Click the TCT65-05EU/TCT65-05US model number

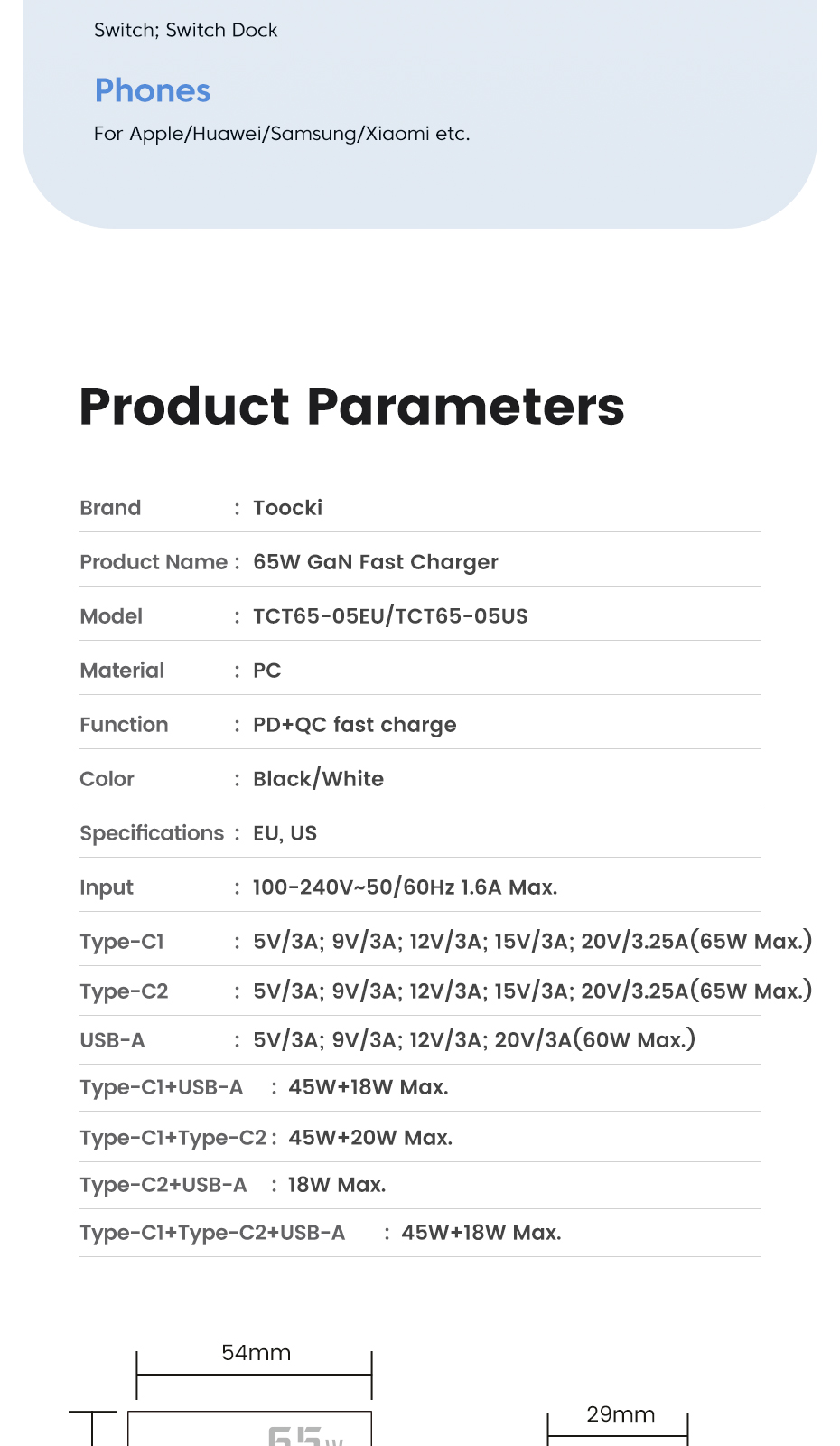(x=390, y=616)
